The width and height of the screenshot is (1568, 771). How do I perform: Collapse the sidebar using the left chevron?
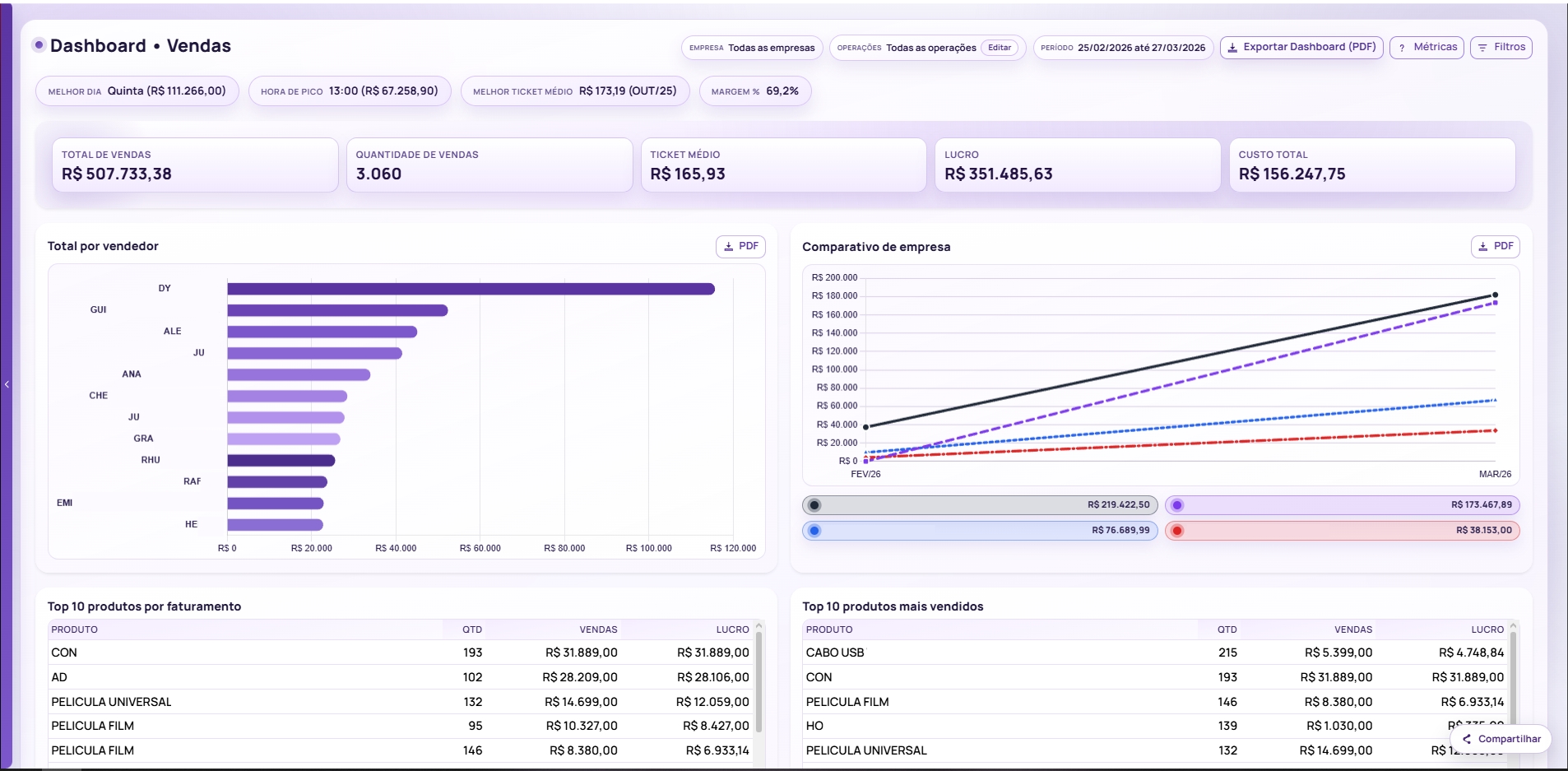[7, 385]
